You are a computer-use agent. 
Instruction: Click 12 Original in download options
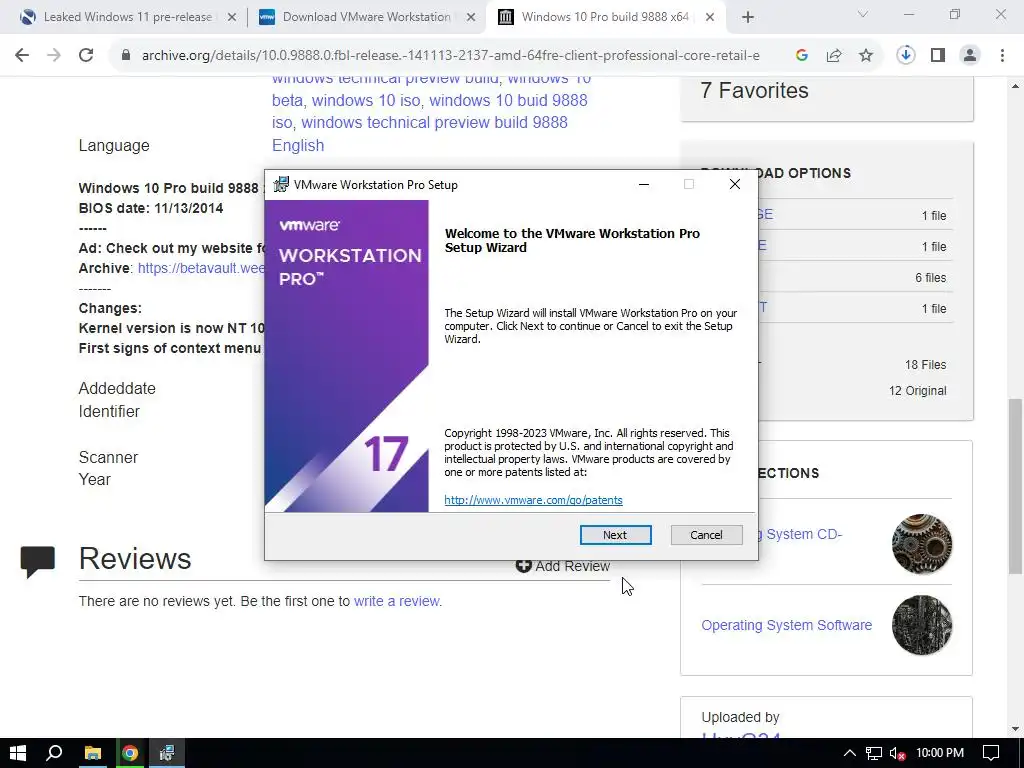pos(917,391)
